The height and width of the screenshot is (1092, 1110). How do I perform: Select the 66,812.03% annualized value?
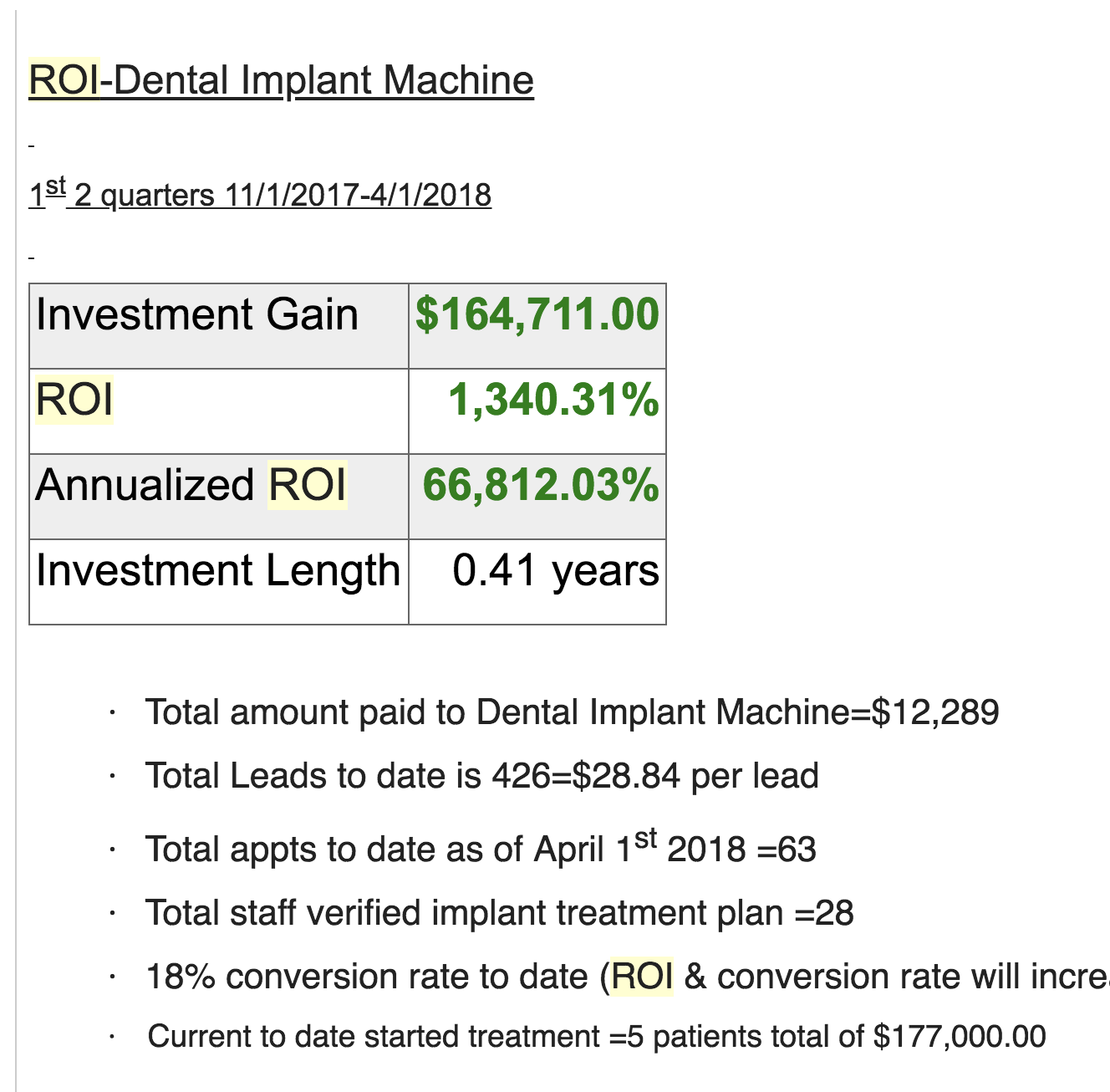pyautogui.click(x=539, y=487)
